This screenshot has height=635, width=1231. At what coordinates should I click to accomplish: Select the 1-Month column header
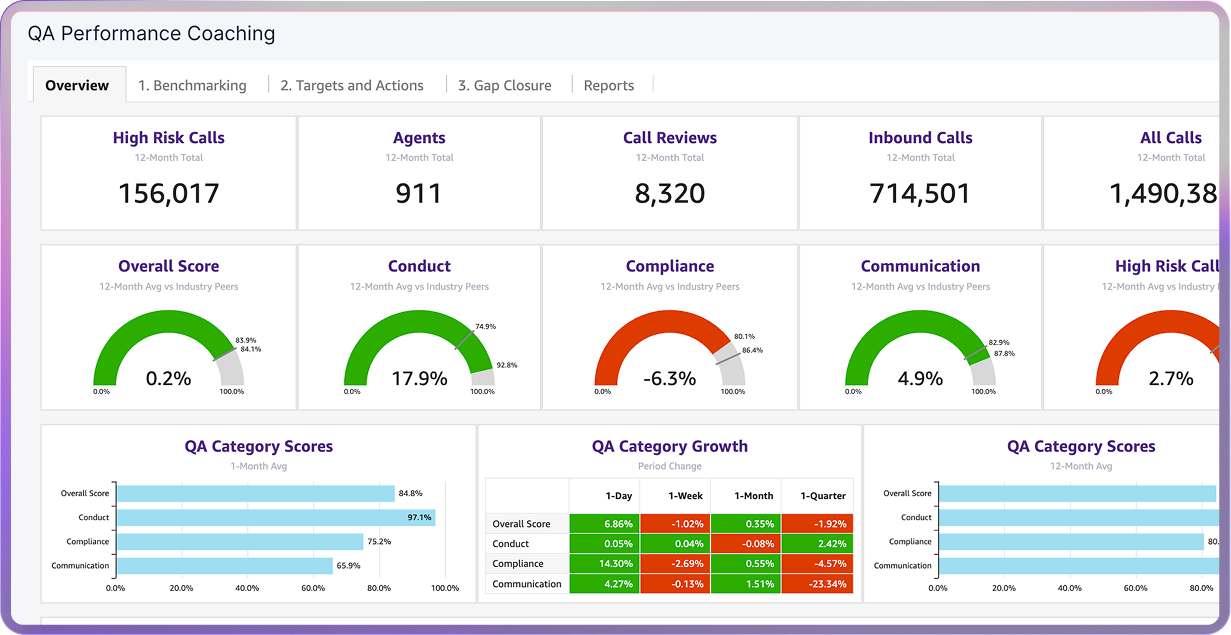[746, 495]
